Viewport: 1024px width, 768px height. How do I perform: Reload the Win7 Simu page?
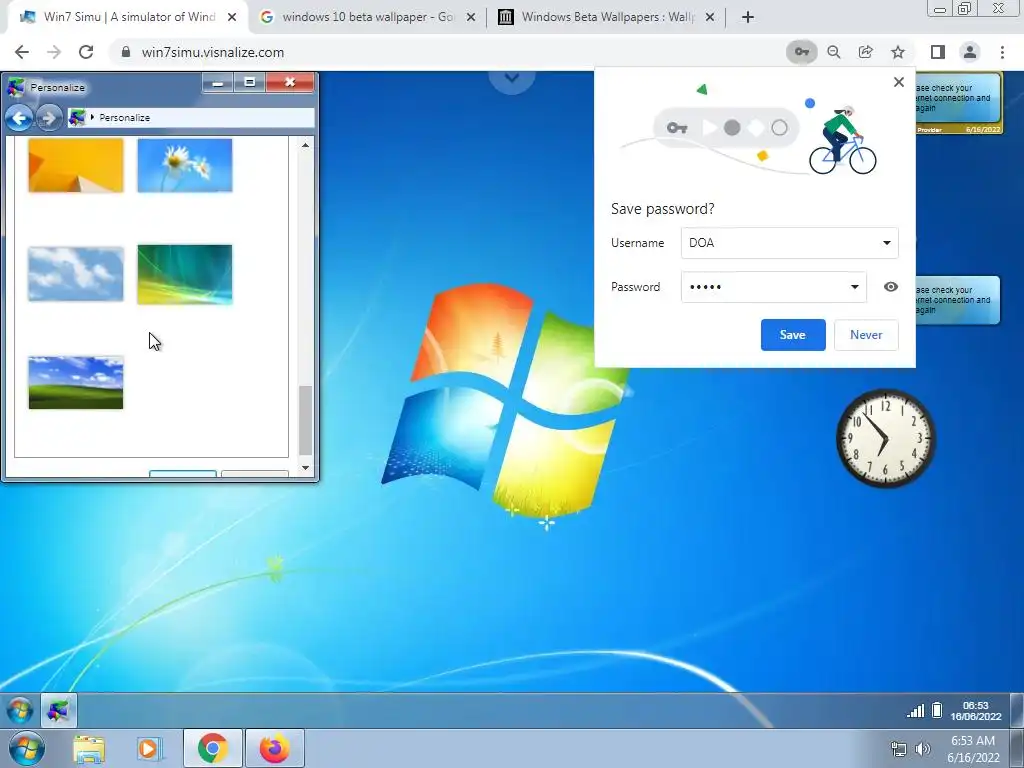coord(86,52)
